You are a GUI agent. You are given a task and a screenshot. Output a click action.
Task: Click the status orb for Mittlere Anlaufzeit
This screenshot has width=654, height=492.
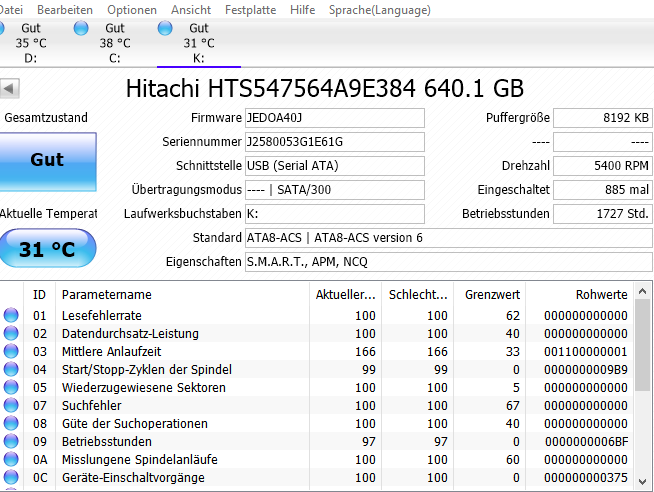point(11,351)
